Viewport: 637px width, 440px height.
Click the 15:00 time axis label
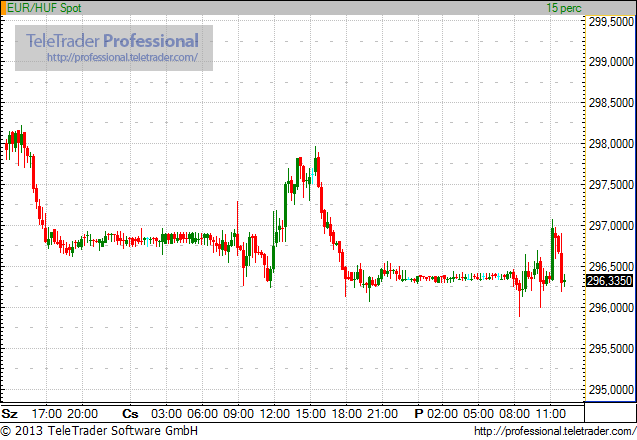point(310,414)
